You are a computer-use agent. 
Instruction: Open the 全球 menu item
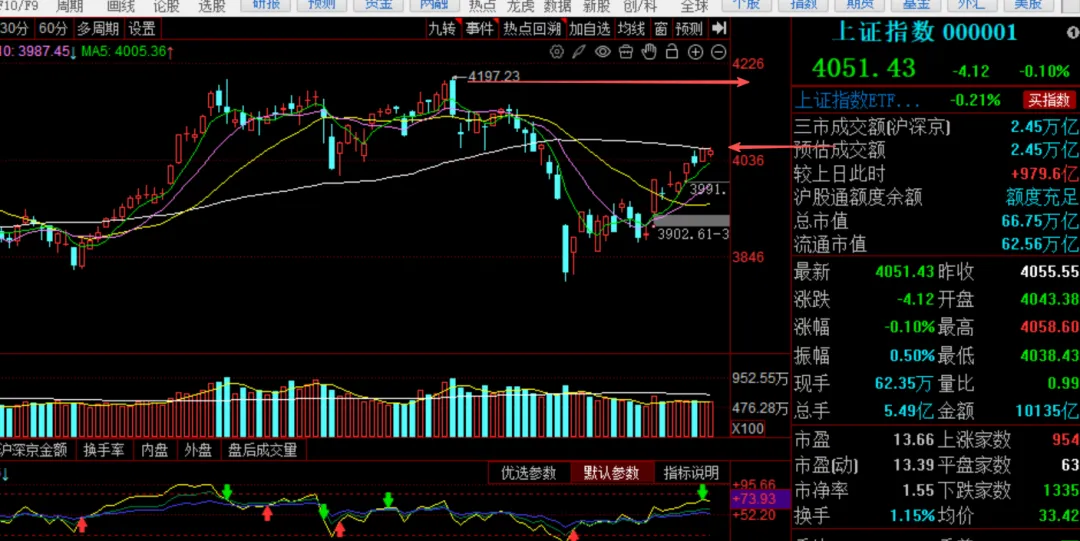coord(694,7)
